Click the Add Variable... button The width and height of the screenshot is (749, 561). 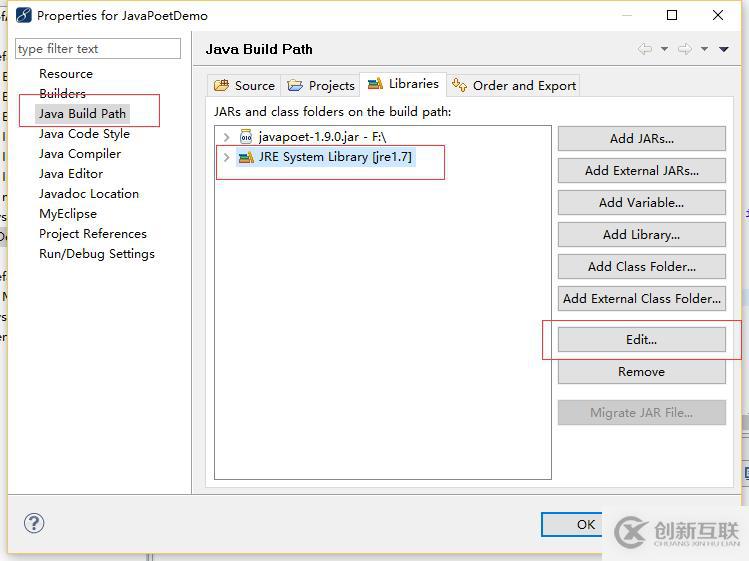(642, 203)
